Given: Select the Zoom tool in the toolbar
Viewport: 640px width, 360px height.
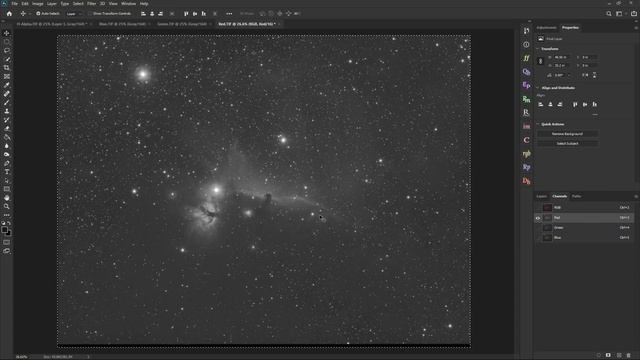Looking at the screenshot, I should [7, 207].
